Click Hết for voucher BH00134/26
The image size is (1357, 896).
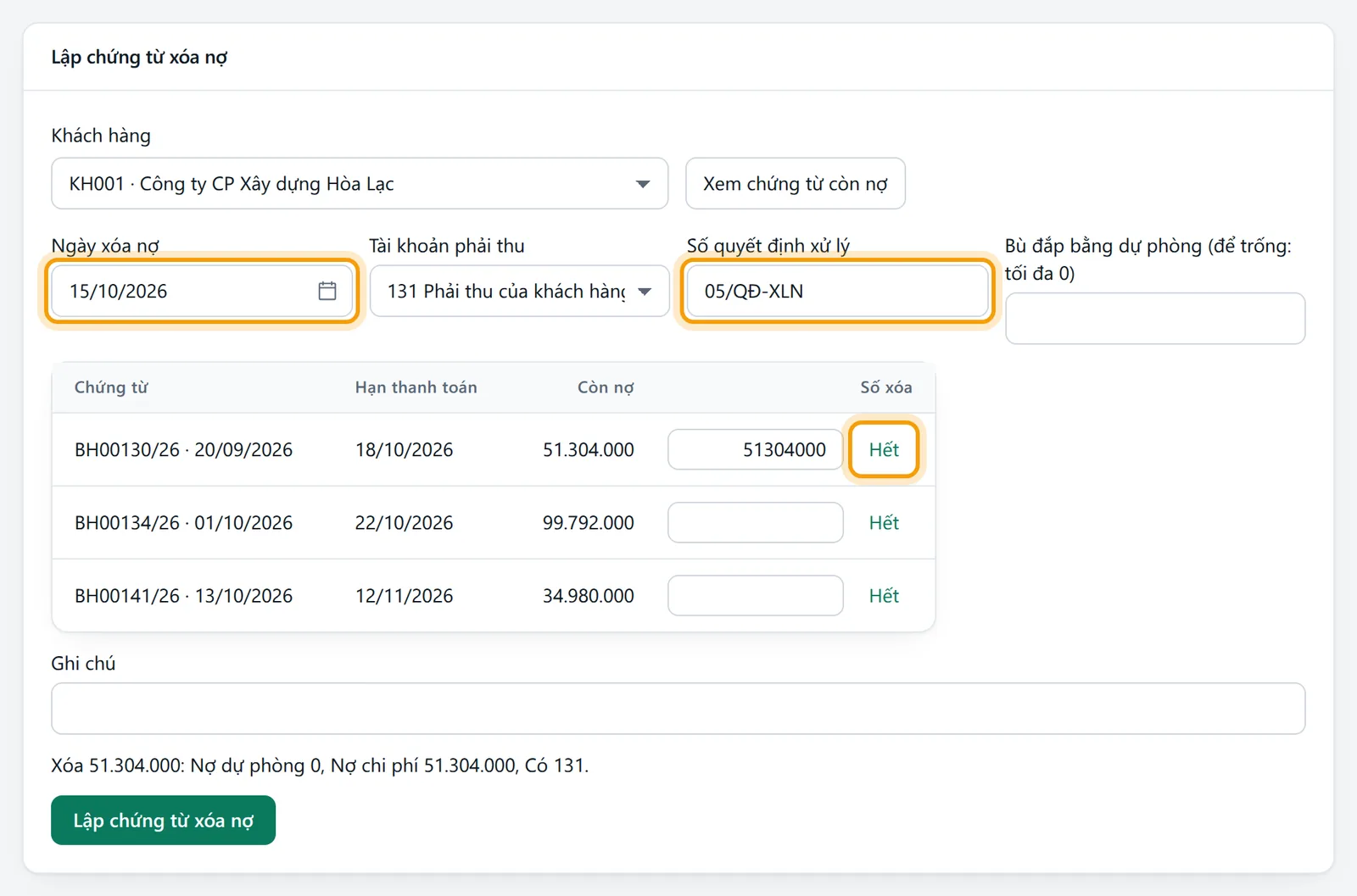click(884, 522)
